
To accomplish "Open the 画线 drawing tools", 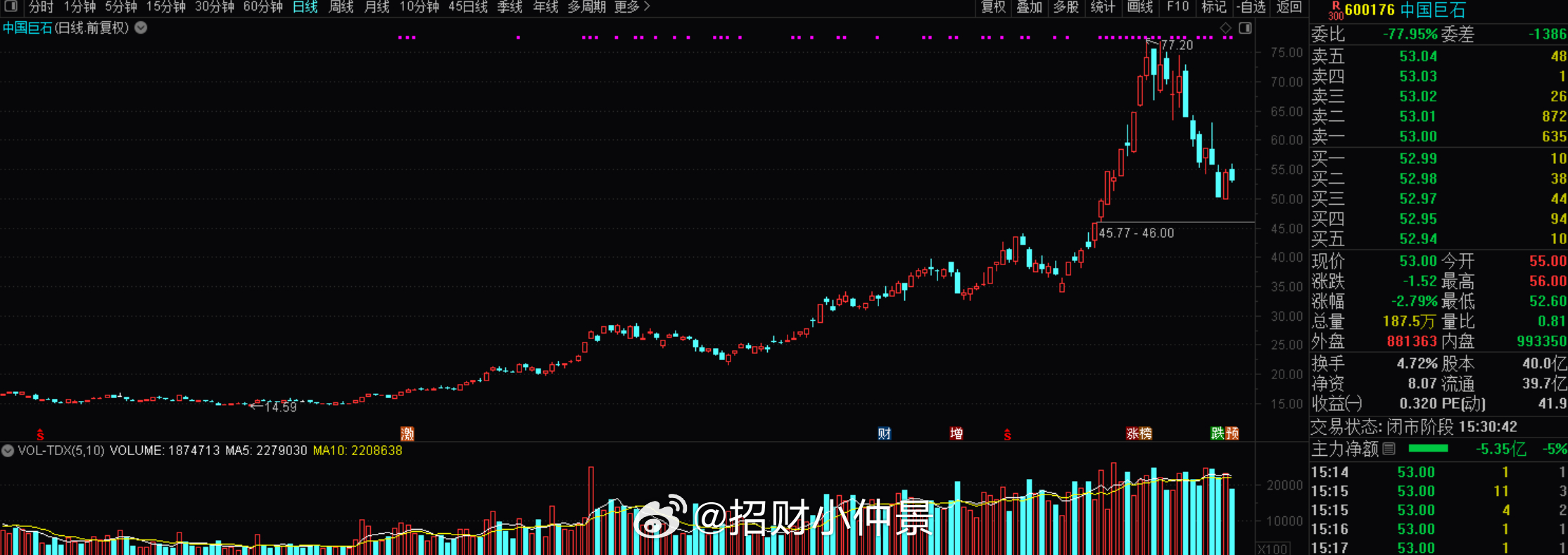I will [1140, 7].
